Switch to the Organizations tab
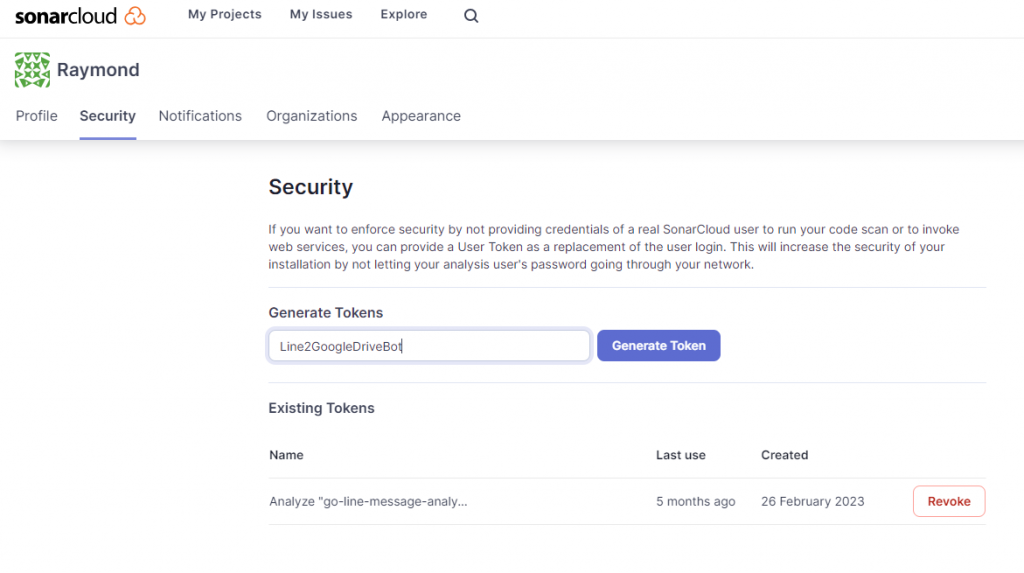Viewport: 1024px width, 573px height. [x=312, y=116]
